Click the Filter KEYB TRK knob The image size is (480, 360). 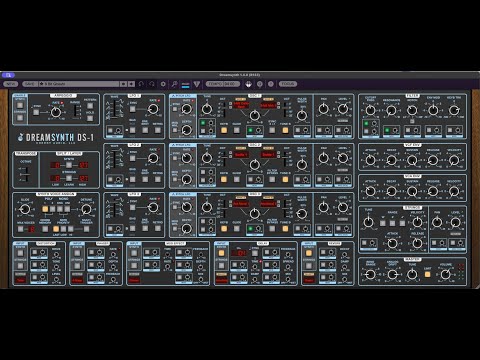point(454,110)
